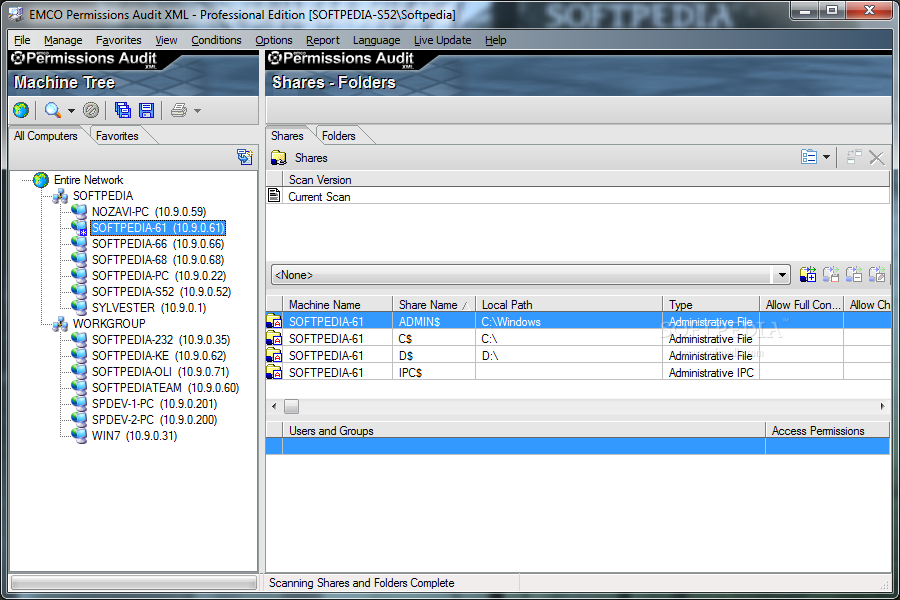Open the Options menu

pyautogui.click(x=274, y=40)
